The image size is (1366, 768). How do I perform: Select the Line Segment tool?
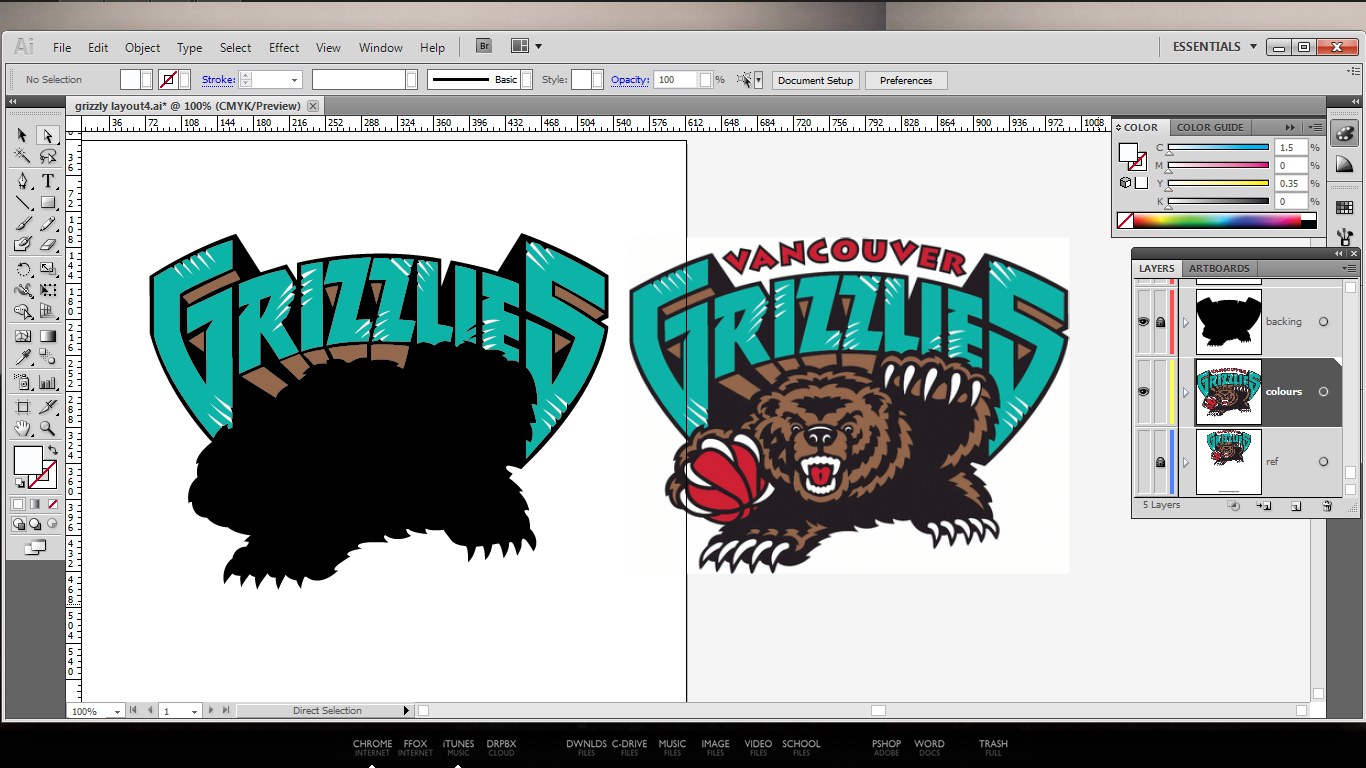(x=22, y=202)
